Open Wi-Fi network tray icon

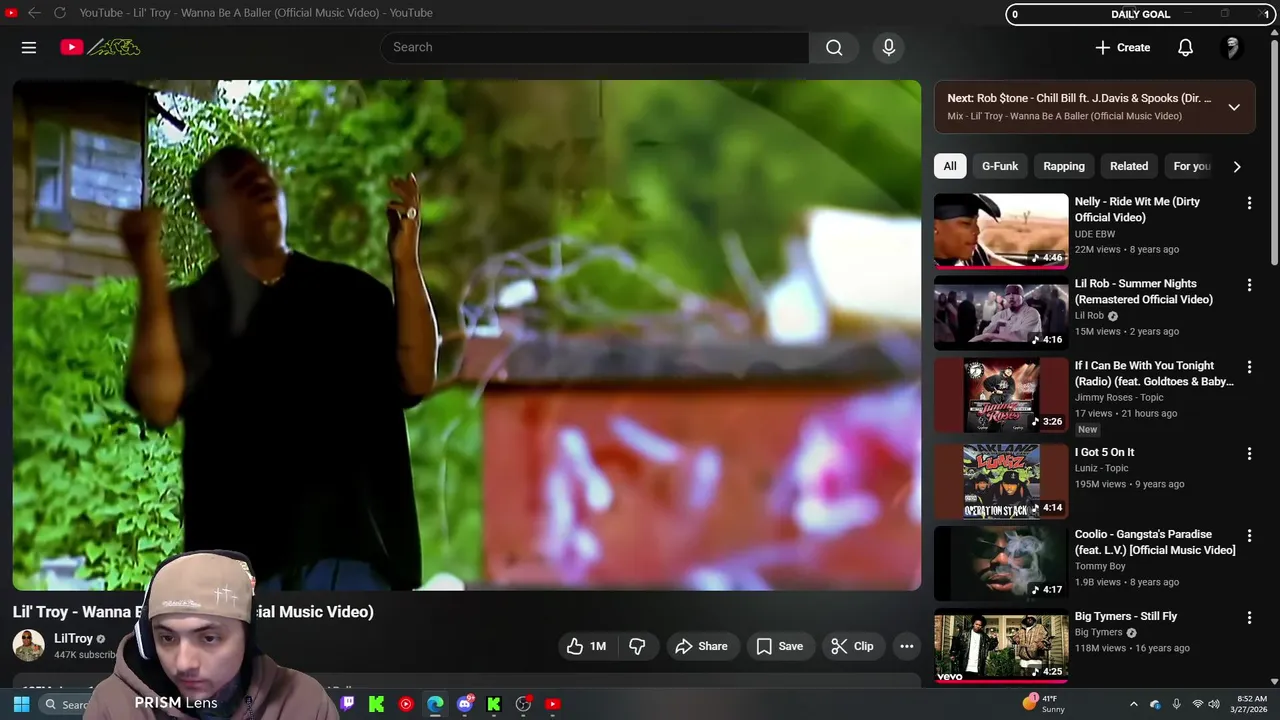1197,704
